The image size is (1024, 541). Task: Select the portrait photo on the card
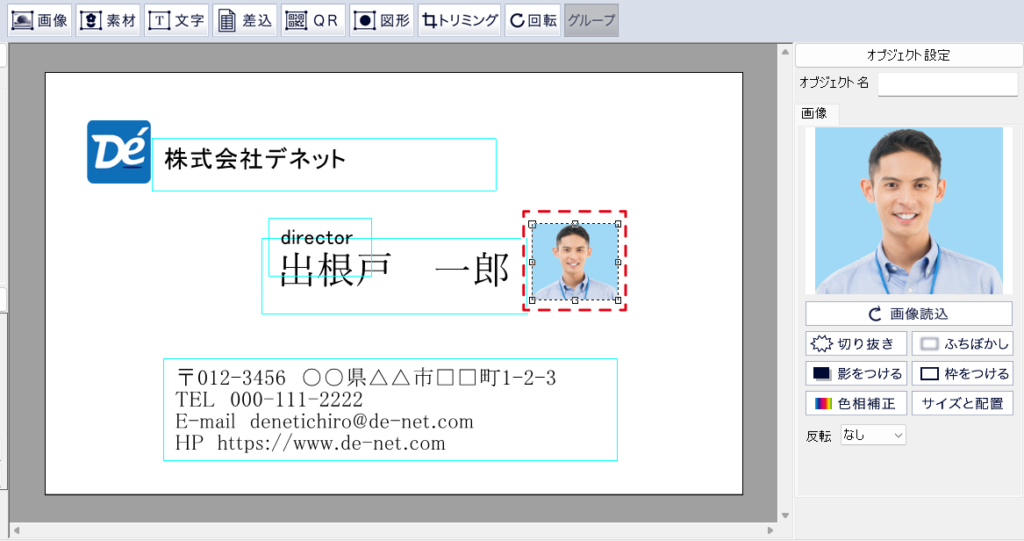pos(575,262)
